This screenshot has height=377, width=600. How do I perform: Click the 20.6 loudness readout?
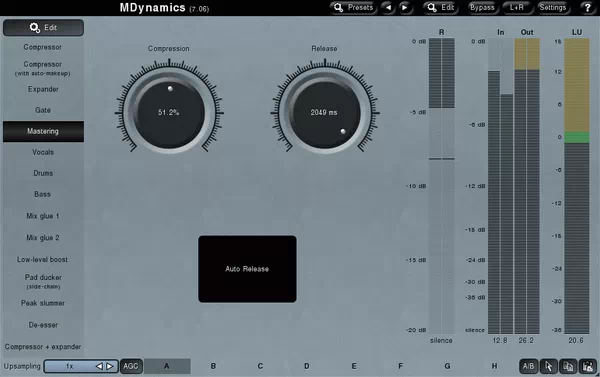tap(576, 340)
